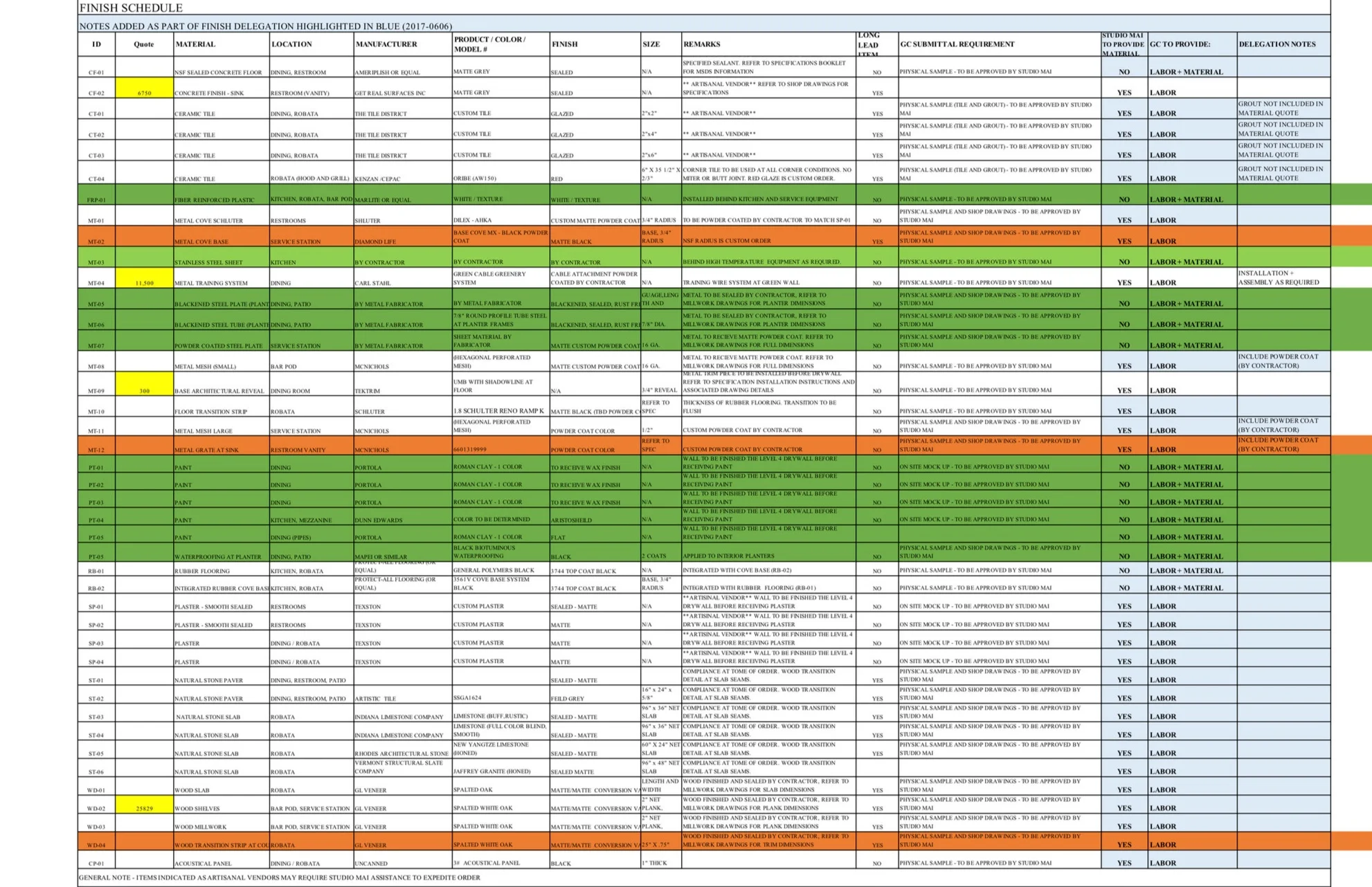Click the "Quote" column header

[x=144, y=44]
